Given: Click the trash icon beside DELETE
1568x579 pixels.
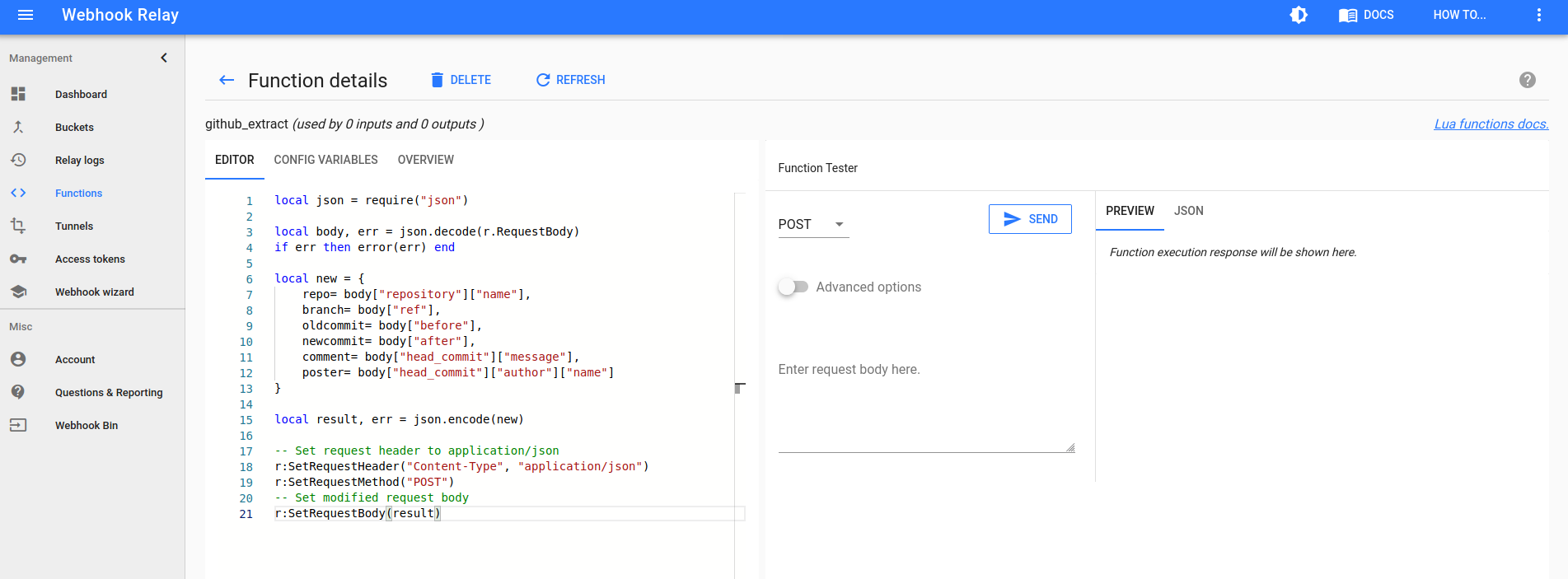Looking at the screenshot, I should click(x=437, y=80).
